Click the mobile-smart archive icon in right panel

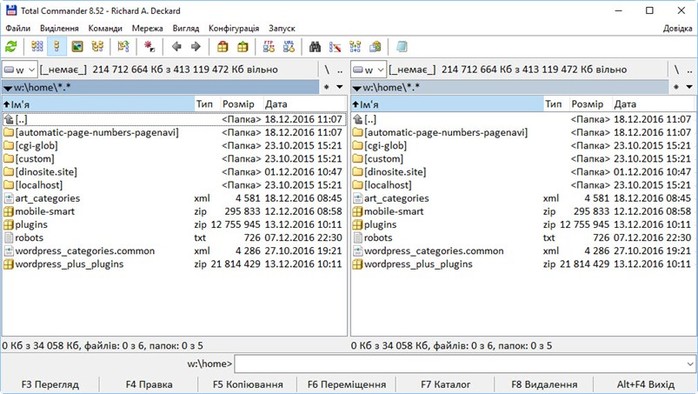[357, 211]
